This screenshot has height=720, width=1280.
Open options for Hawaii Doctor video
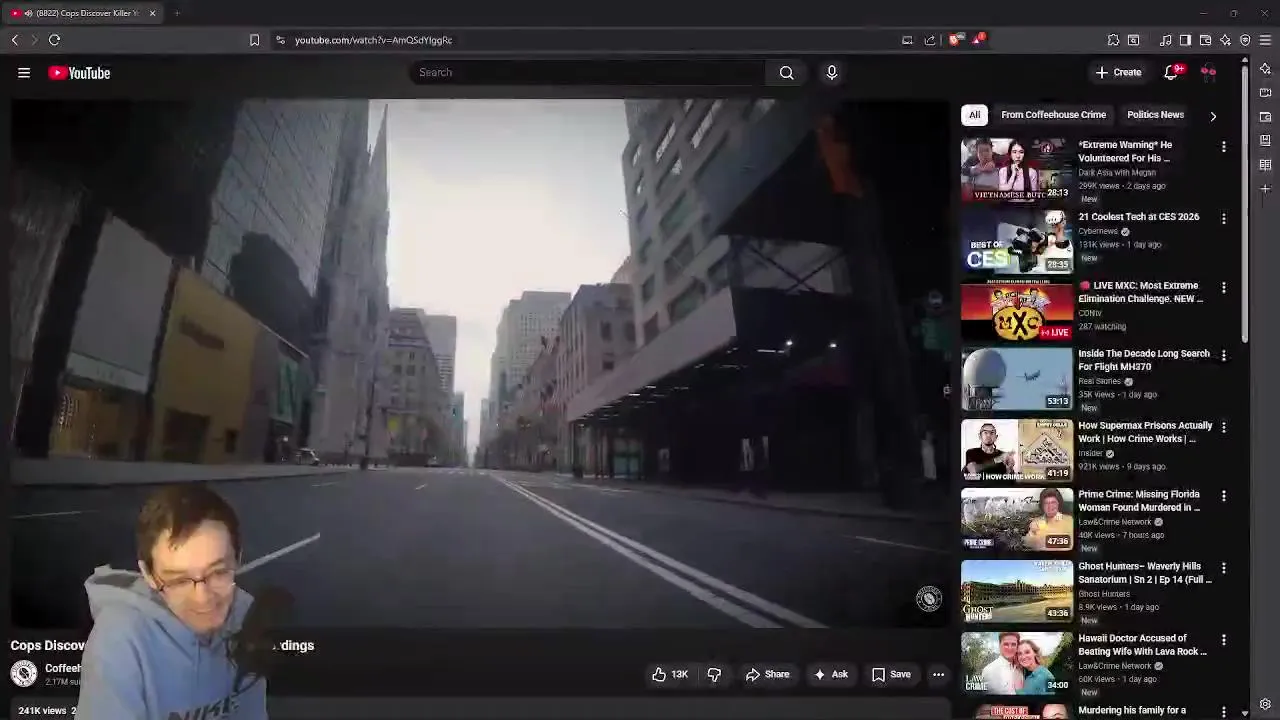(1223, 640)
